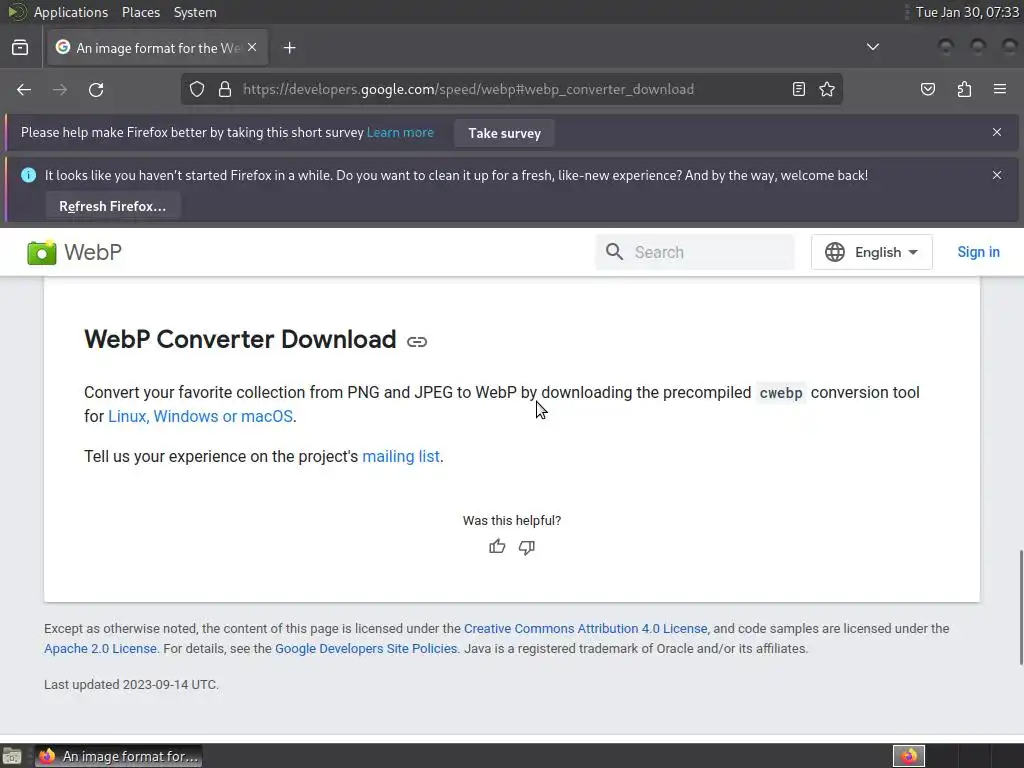
Task: Select the 'An image format for the We' tab
Action: [x=157, y=48]
